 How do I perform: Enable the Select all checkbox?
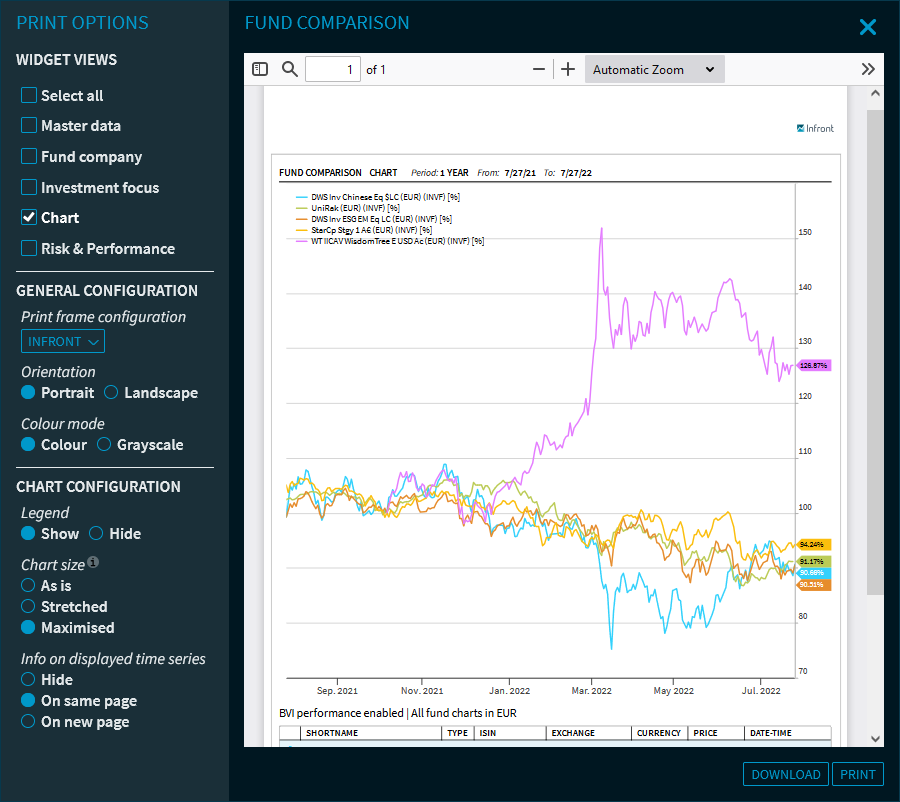click(29, 96)
